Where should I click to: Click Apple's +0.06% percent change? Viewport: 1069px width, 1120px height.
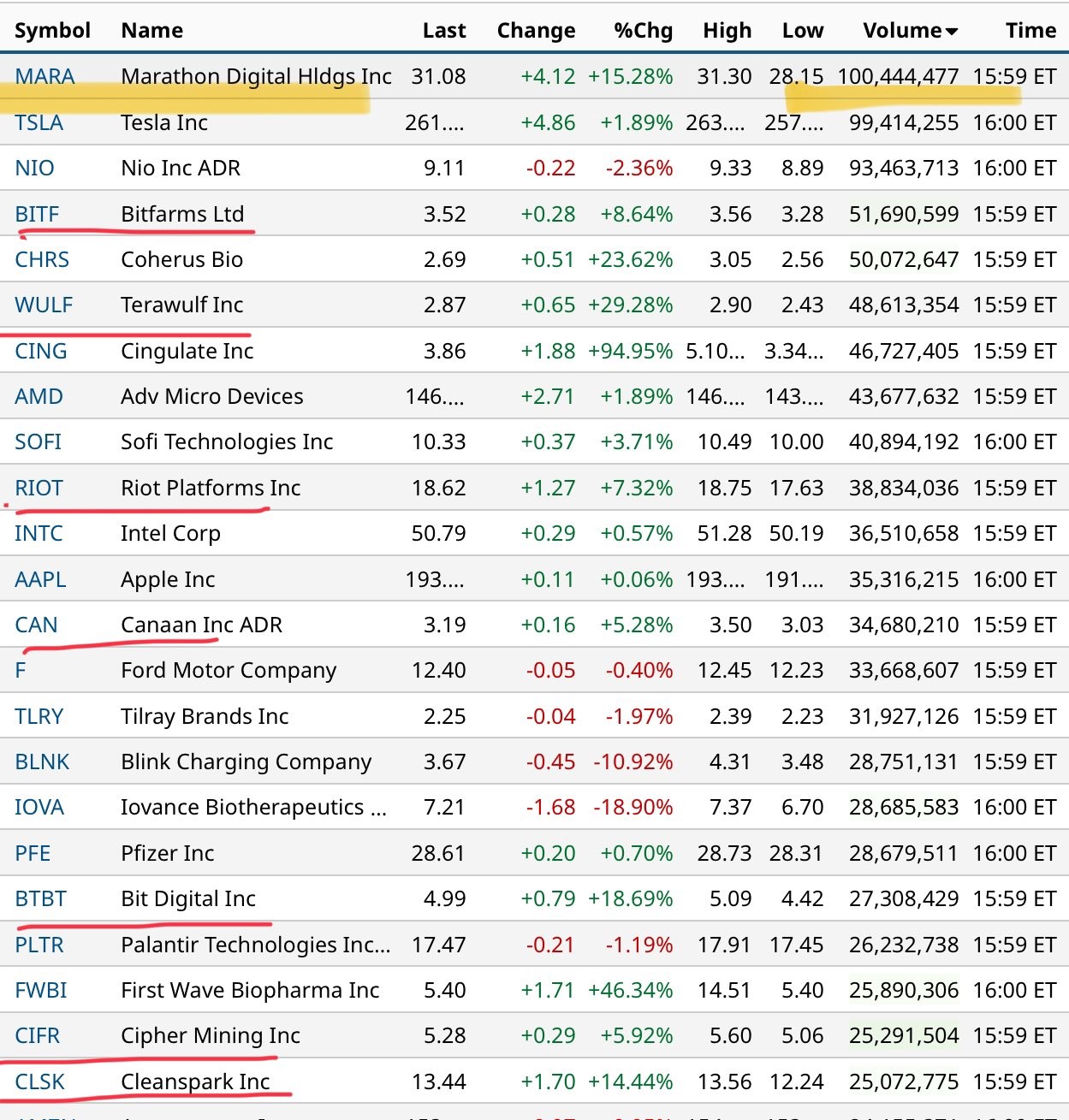tap(637, 579)
